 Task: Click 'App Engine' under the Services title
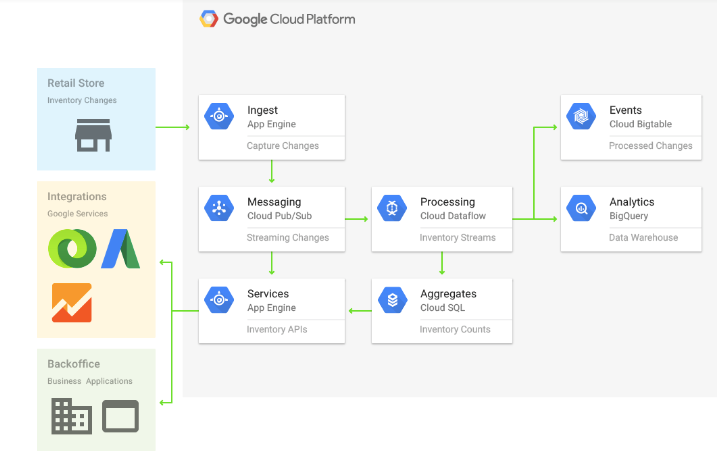click(271, 308)
